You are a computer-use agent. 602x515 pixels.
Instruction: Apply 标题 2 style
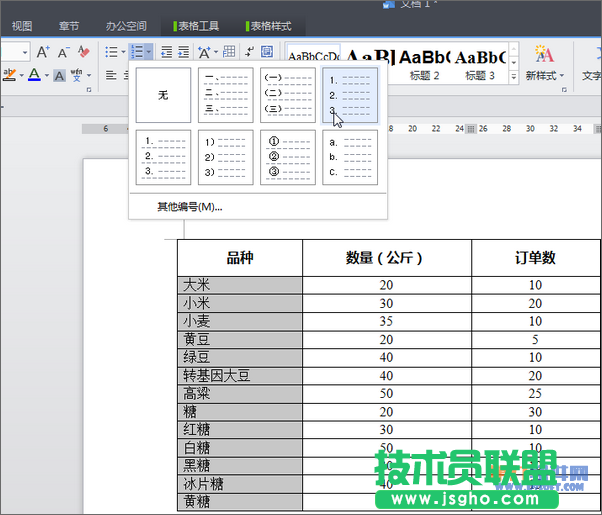pos(424,64)
